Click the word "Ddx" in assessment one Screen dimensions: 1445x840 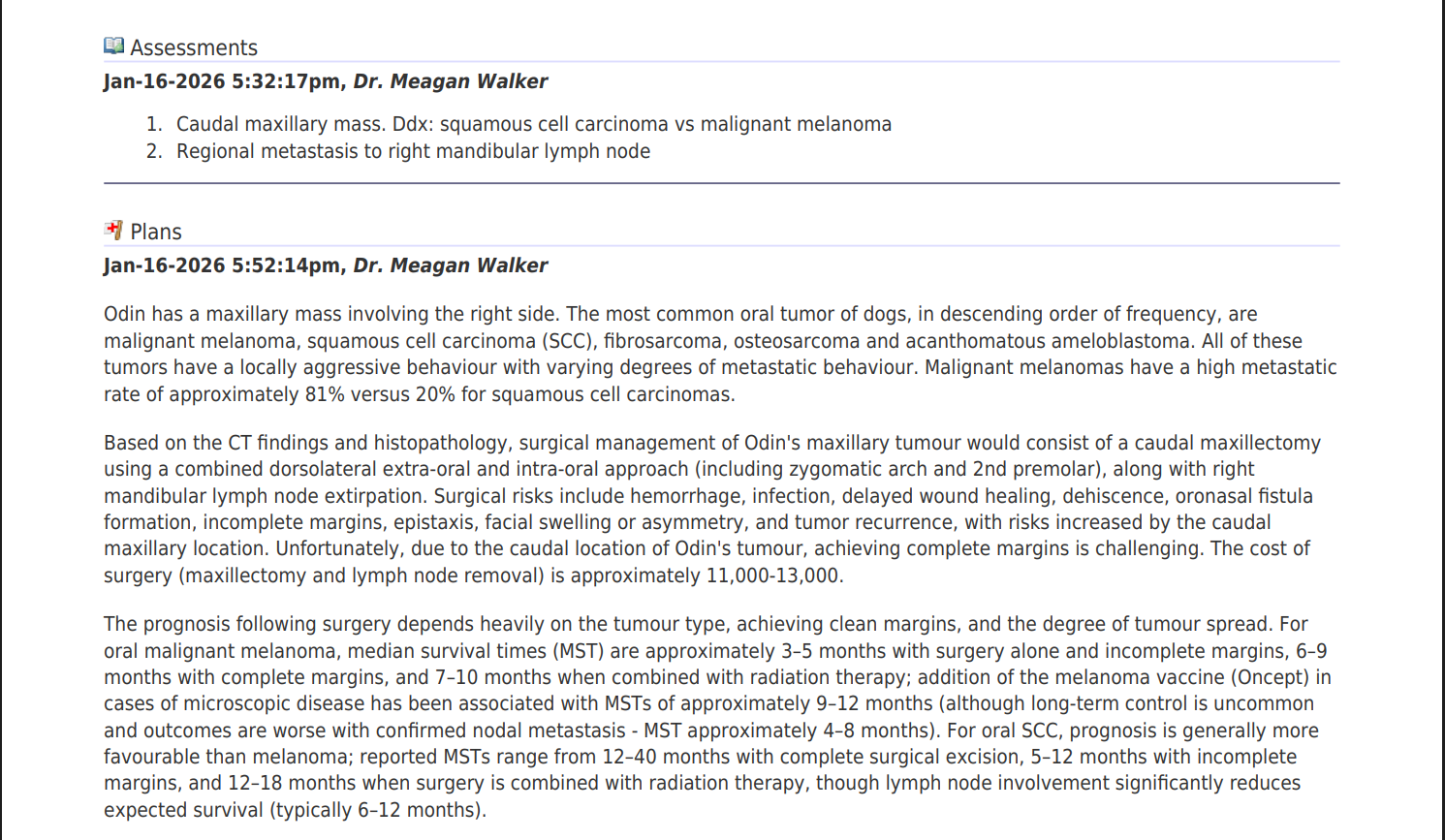[x=411, y=124]
